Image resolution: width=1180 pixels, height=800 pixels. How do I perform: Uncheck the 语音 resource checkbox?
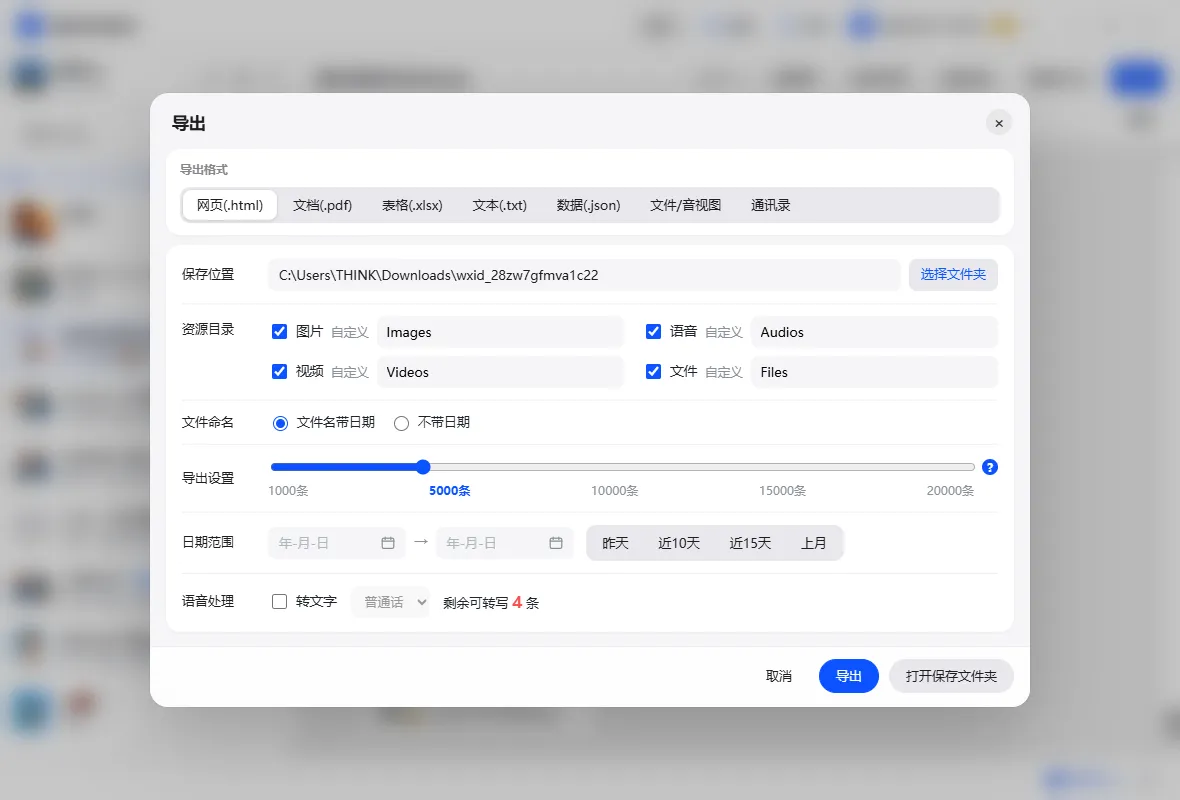653,332
